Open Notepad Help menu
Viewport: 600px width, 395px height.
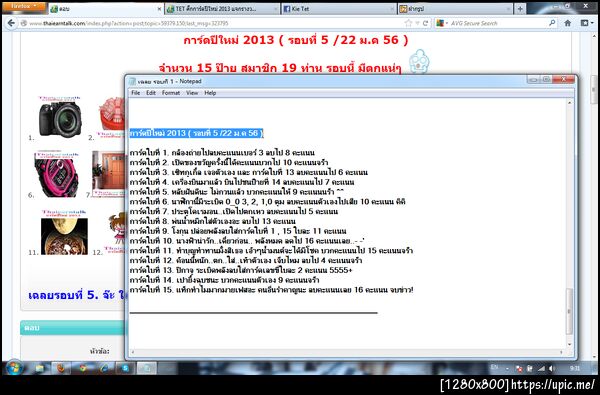tap(210, 93)
